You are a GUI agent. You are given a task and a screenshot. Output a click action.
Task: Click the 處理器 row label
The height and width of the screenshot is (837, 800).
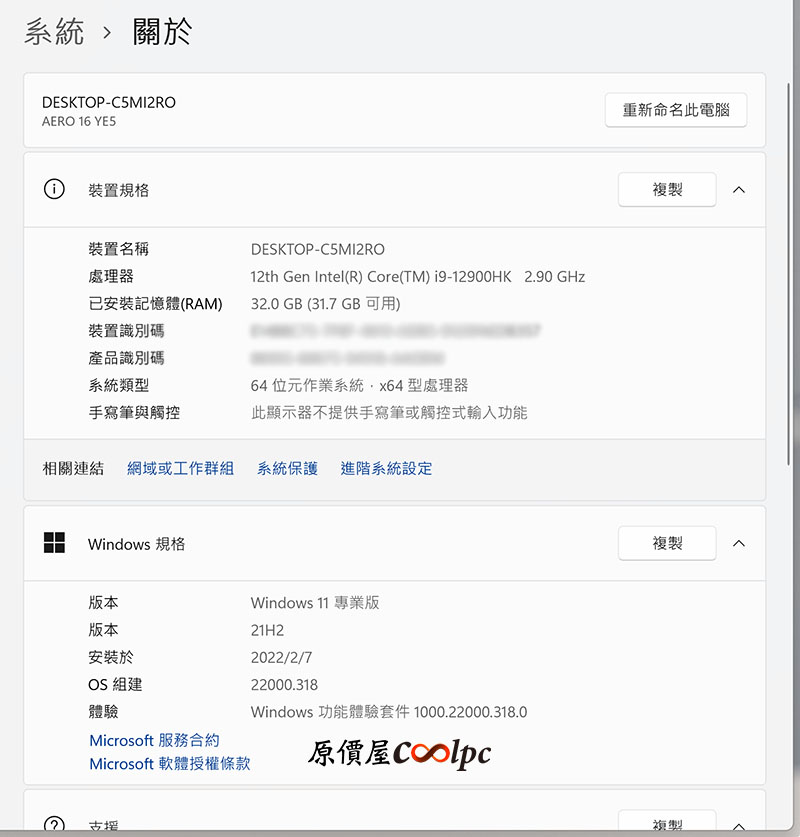pos(111,277)
